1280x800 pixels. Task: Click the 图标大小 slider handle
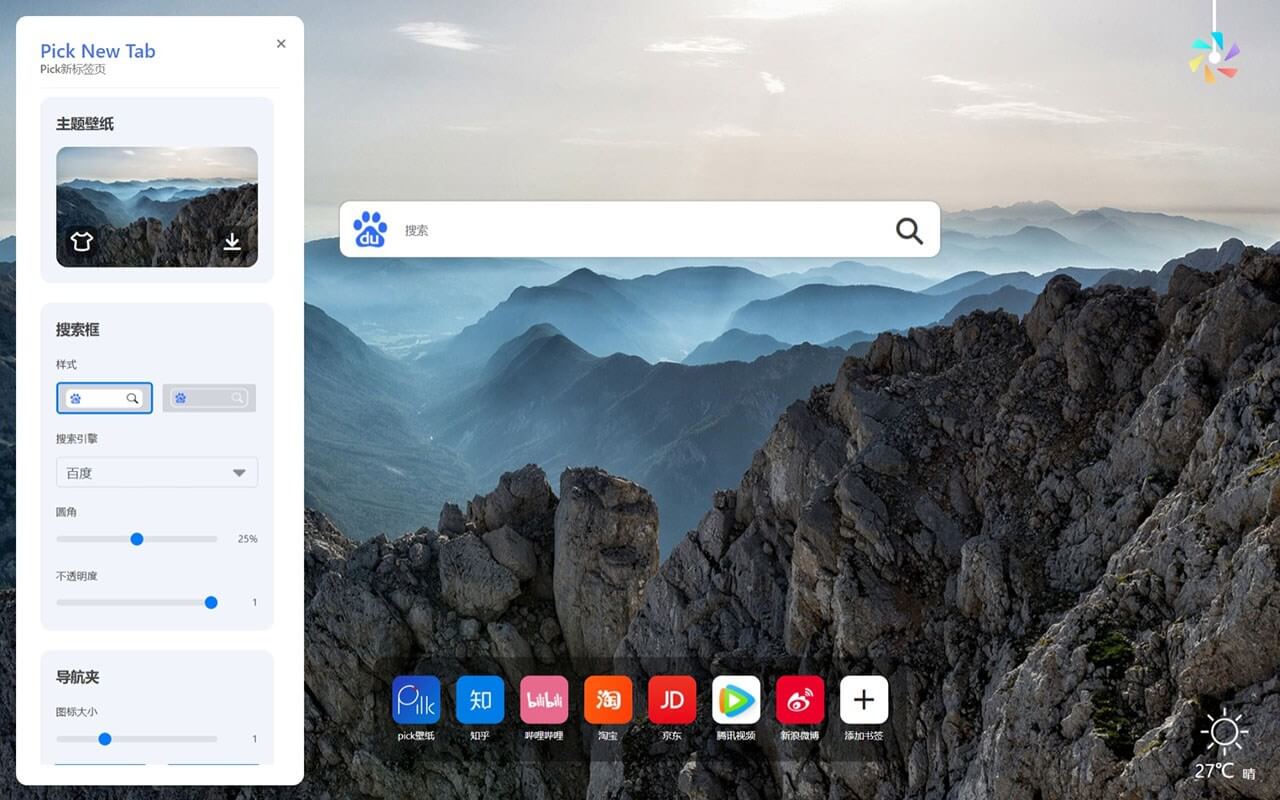tap(105, 739)
